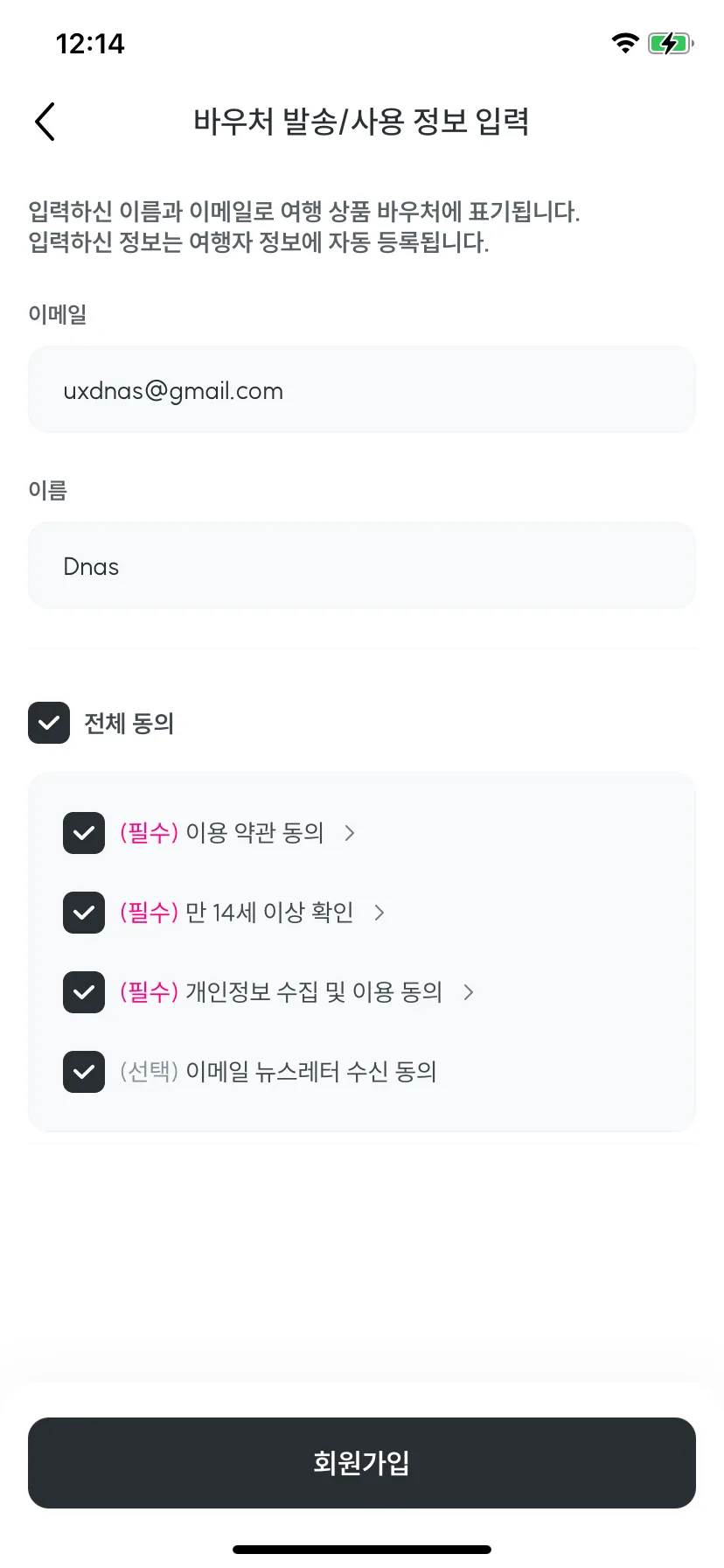Image resolution: width=724 pixels, height=1568 pixels.
Task: Tap the Wi-Fi status icon
Action: 625,43
